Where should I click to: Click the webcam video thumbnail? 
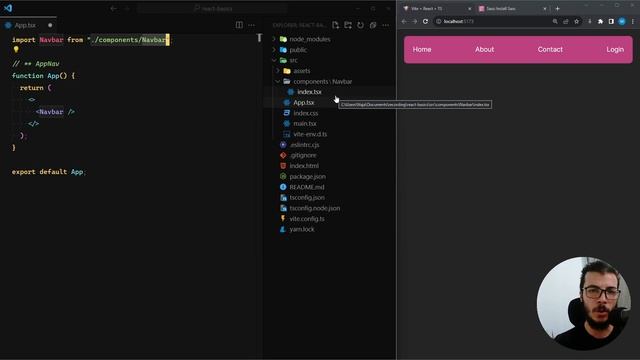click(x=583, y=303)
